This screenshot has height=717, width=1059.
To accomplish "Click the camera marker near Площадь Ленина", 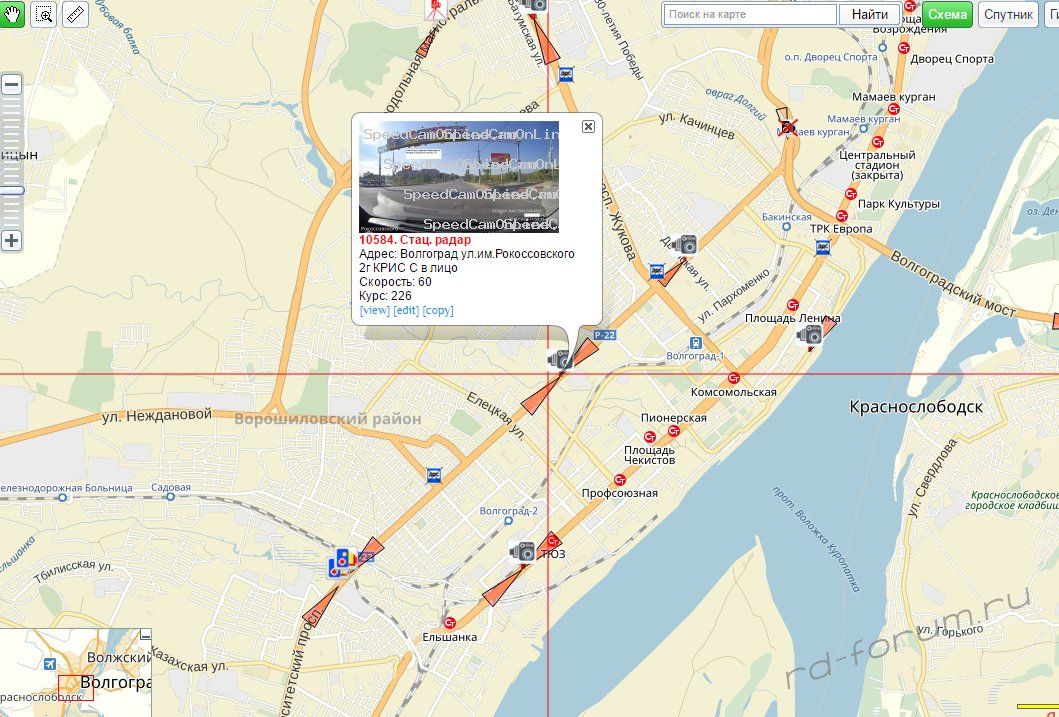I will pos(808,334).
